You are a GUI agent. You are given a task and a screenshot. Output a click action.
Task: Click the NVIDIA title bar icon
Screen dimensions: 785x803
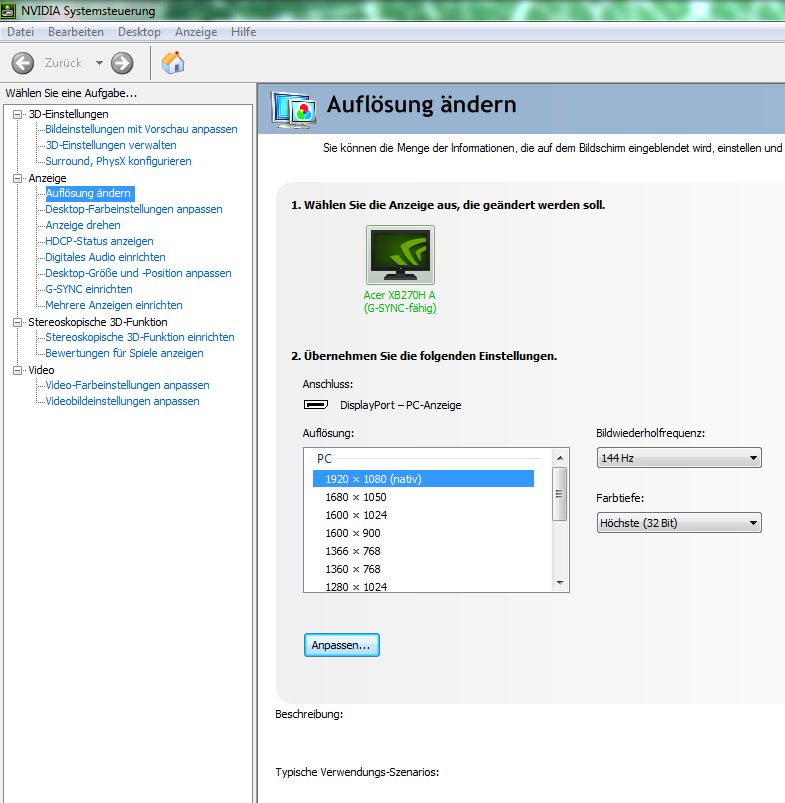(8, 10)
